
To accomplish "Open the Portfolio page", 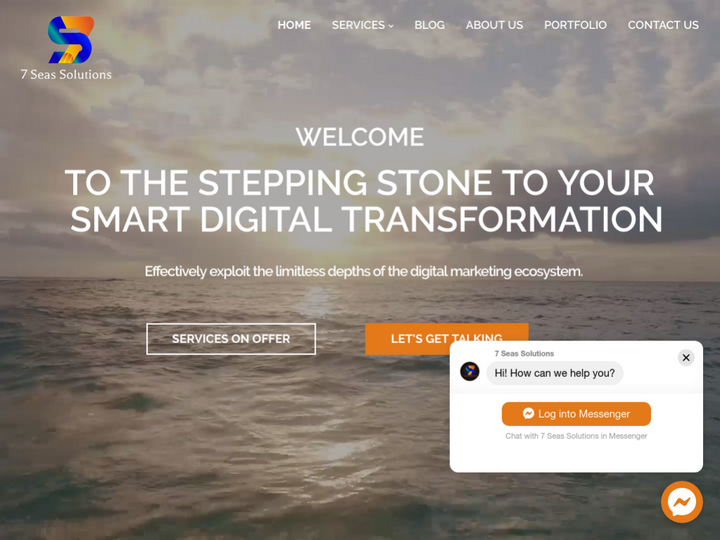I will point(575,25).
